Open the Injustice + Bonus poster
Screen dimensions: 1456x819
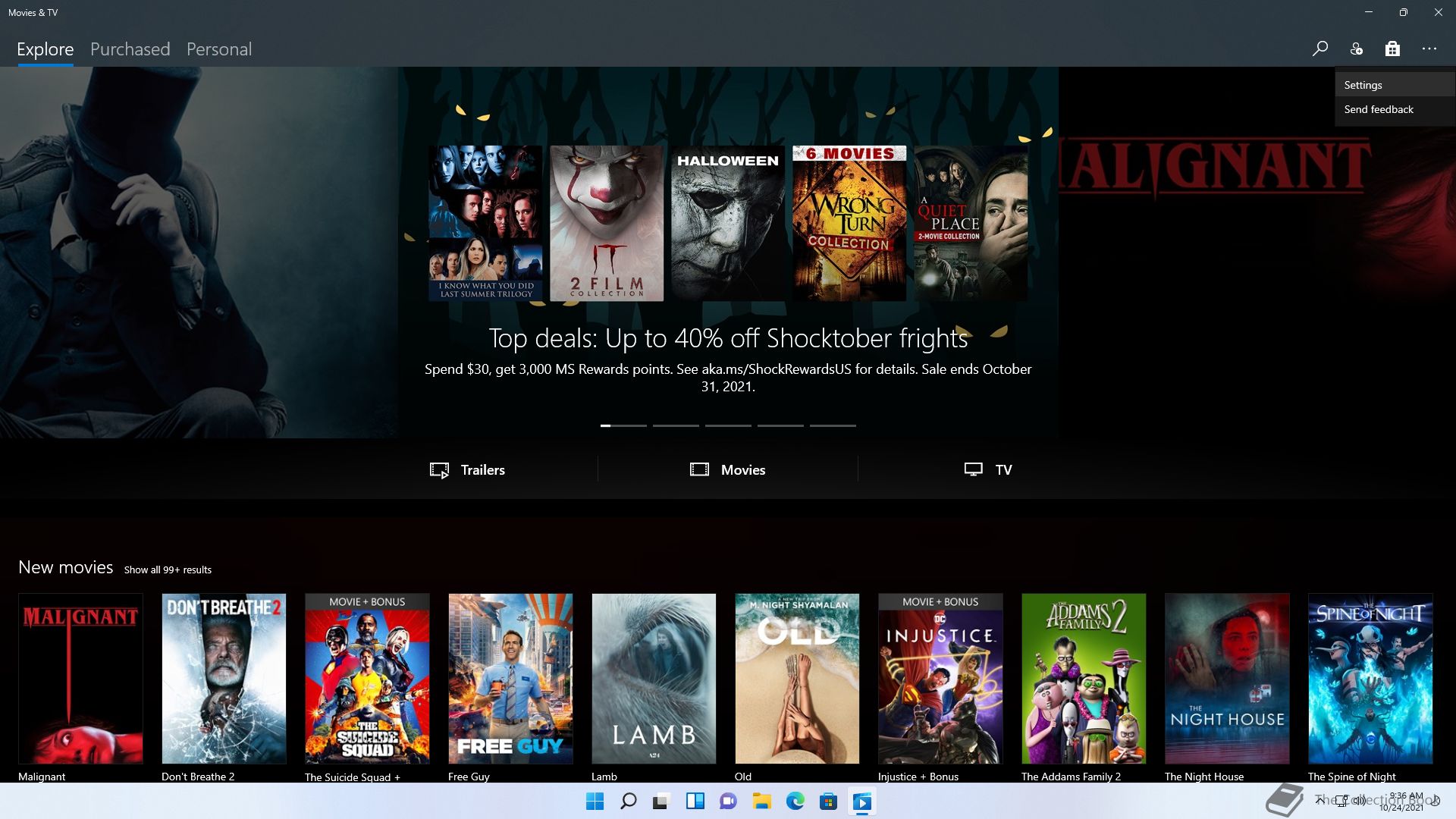(x=940, y=679)
